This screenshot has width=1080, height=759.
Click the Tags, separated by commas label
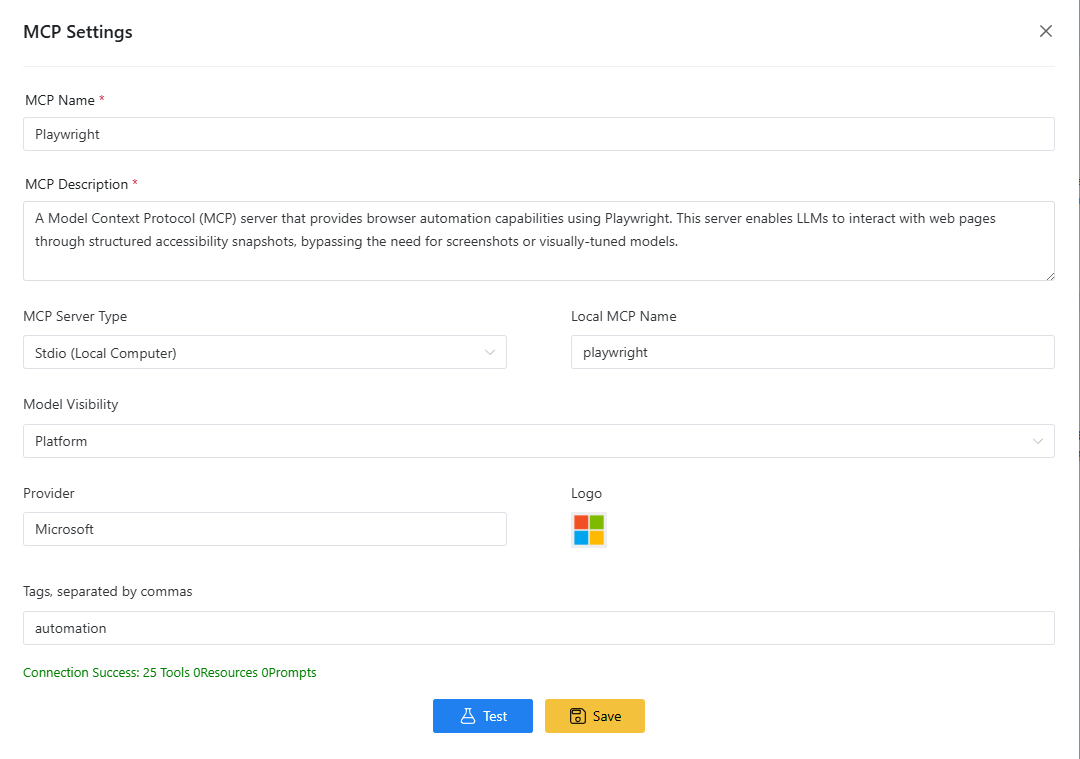108,591
